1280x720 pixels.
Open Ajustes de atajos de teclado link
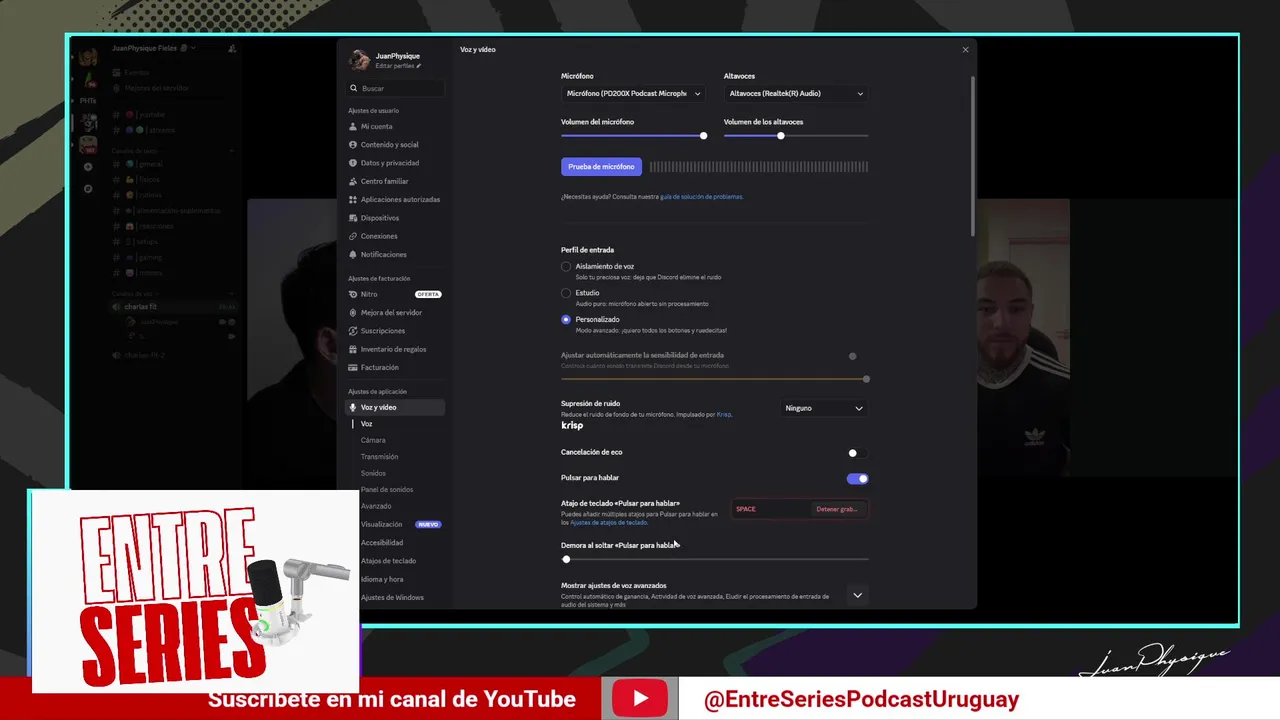[x=608, y=523]
